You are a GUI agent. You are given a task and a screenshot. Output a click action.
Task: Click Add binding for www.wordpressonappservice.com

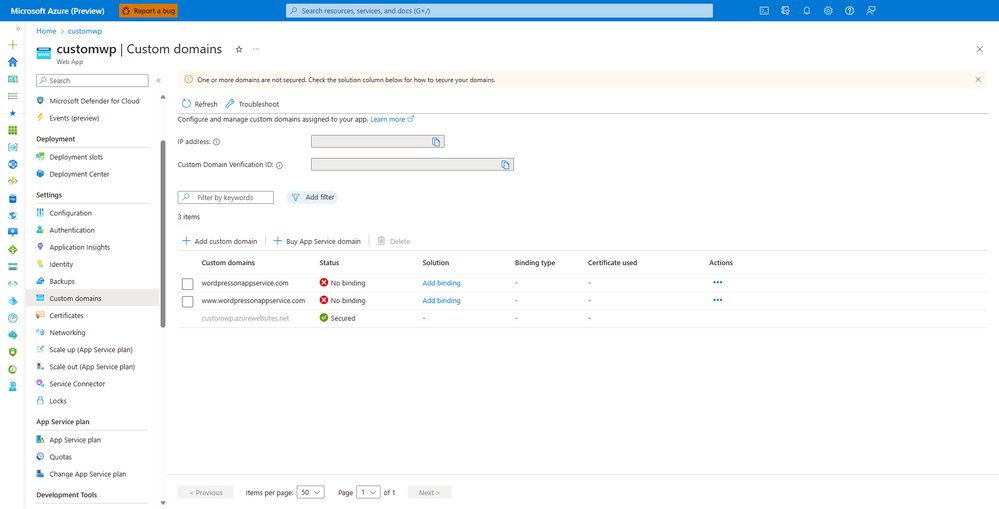point(442,300)
